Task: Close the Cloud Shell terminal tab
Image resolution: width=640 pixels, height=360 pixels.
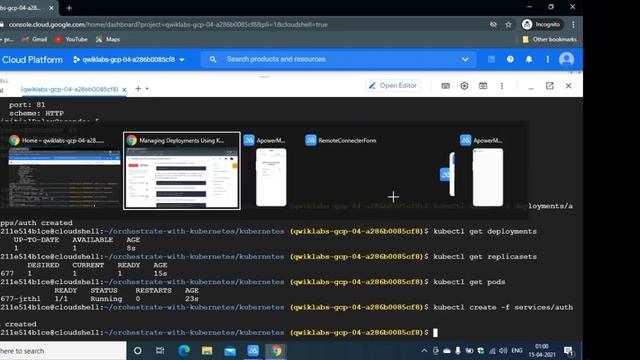Action: (x=124, y=89)
